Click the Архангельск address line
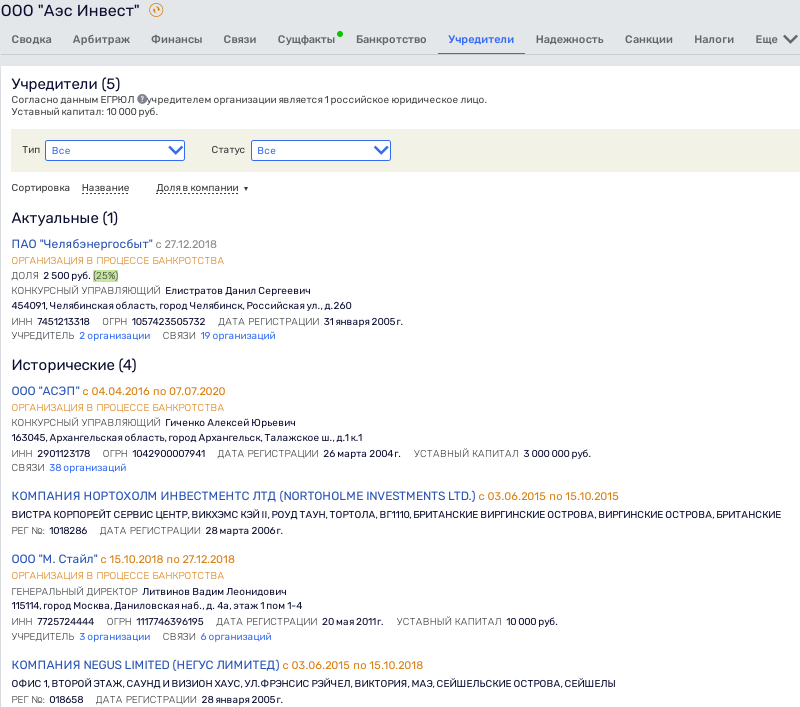The height and width of the screenshot is (707, 800). click(x=187, y=438)
